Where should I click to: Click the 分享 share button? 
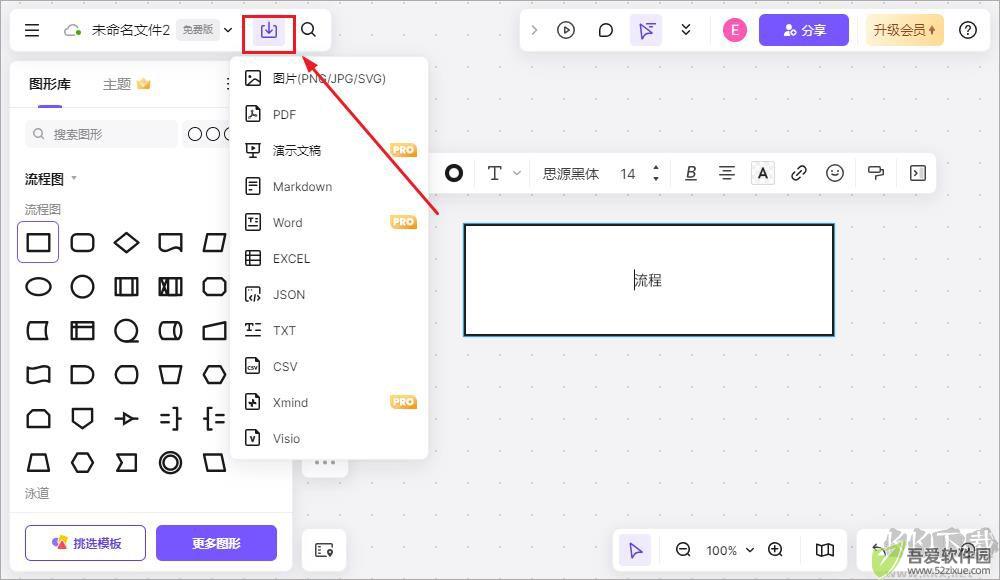coord(804,30)
